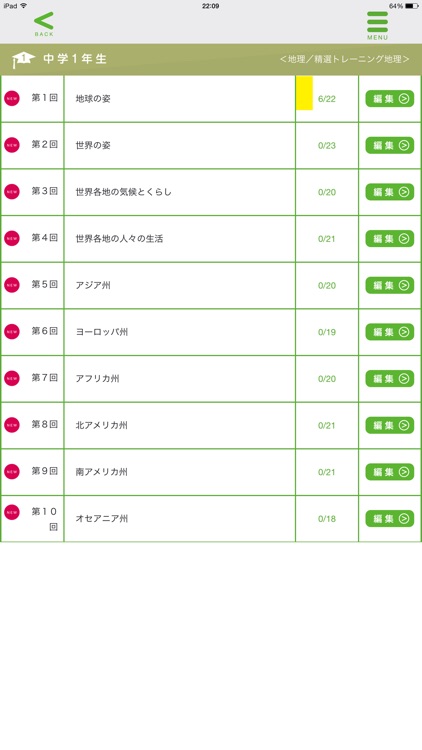The height and width of the screenshot is (750, 422).
Task: Open the hamburger MENU icon
Action: click(x=378, y=22)
